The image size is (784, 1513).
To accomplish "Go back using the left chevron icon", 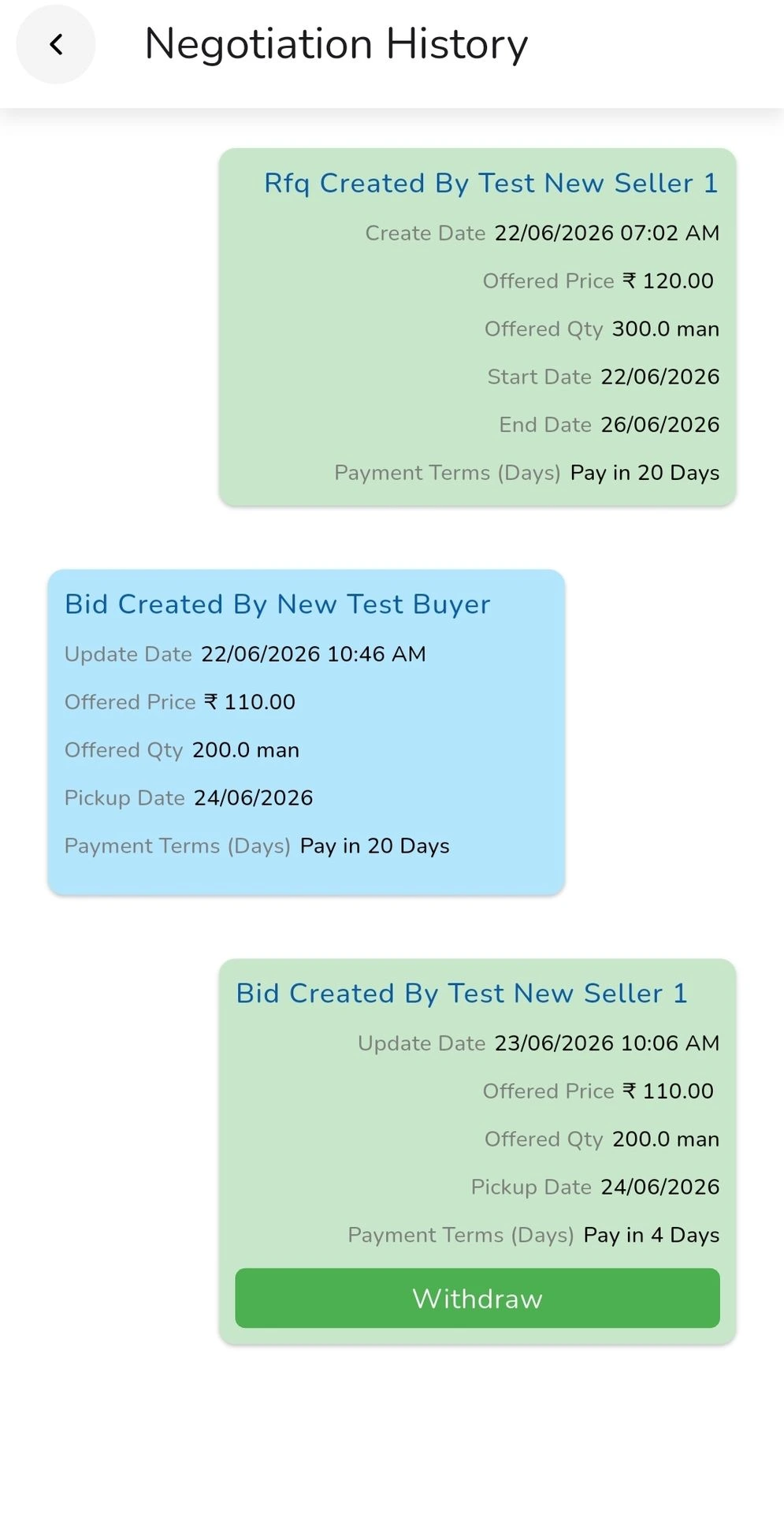I will [56, 44].
